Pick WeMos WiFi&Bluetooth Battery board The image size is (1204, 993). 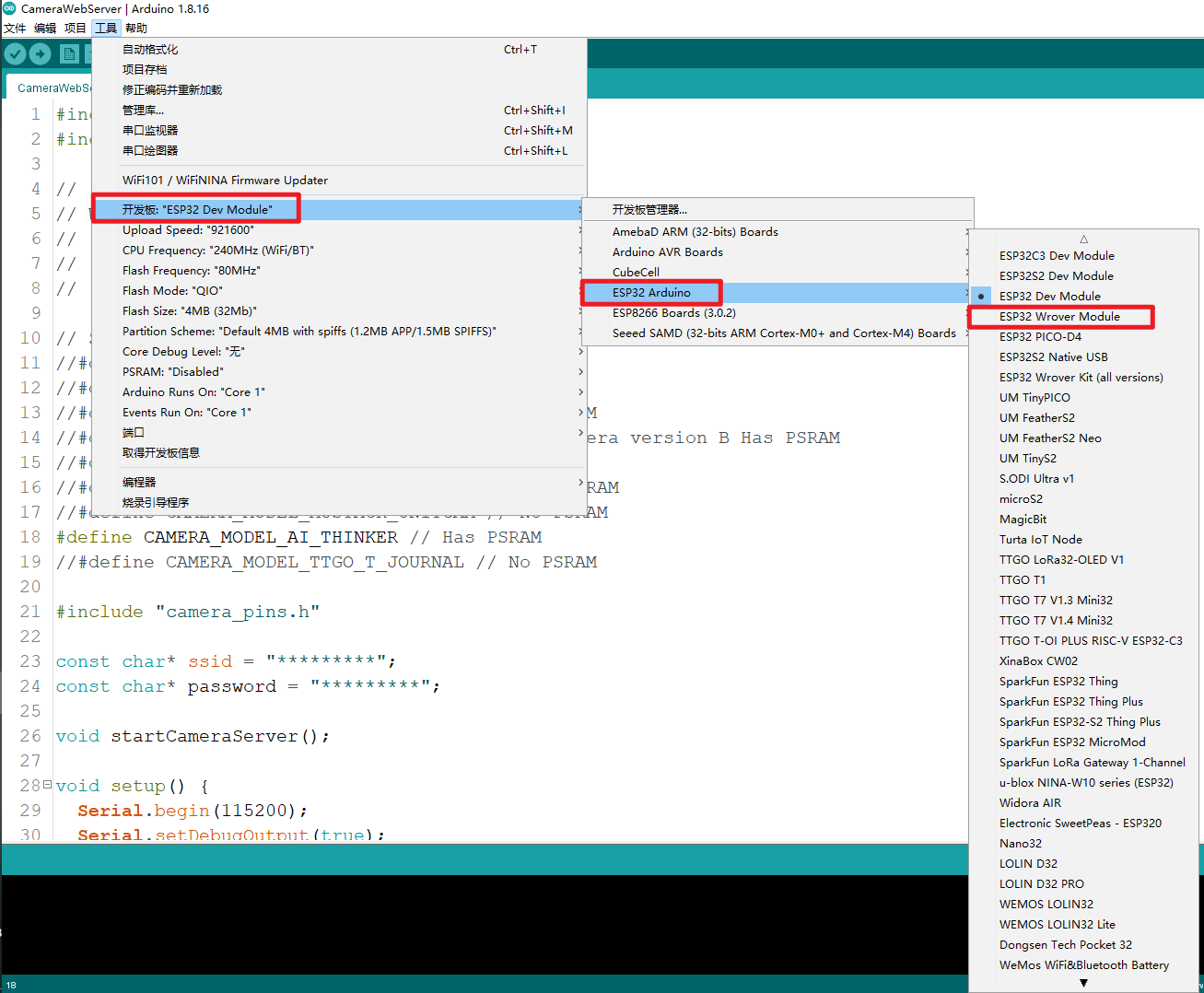(x=1083, y=965)
